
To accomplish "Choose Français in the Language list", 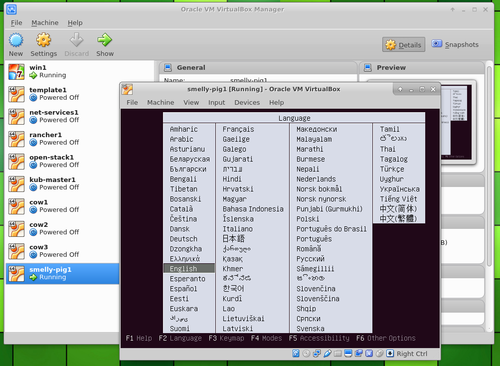I will (238, 129).
